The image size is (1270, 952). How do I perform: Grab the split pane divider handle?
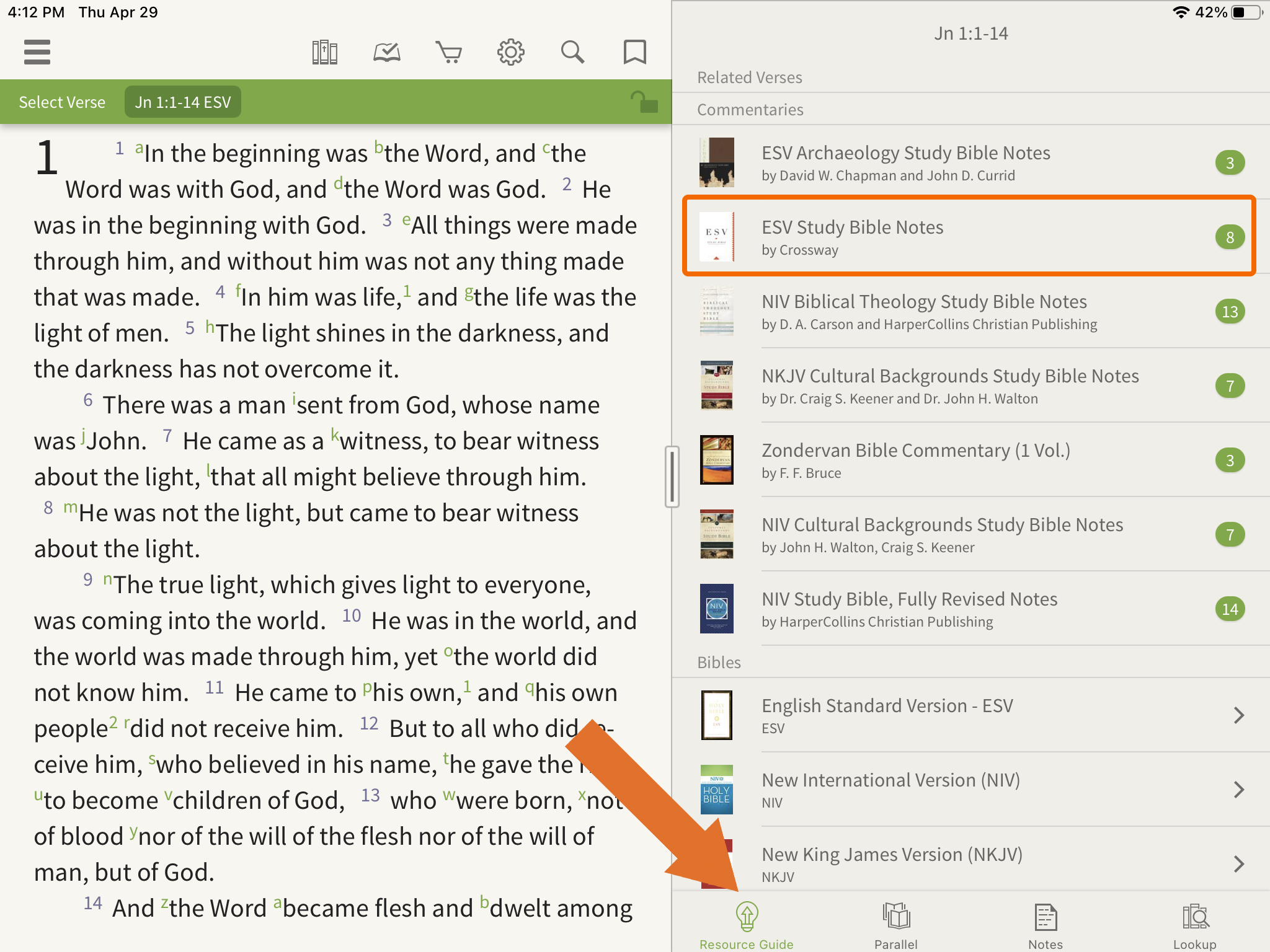[672, 476]
